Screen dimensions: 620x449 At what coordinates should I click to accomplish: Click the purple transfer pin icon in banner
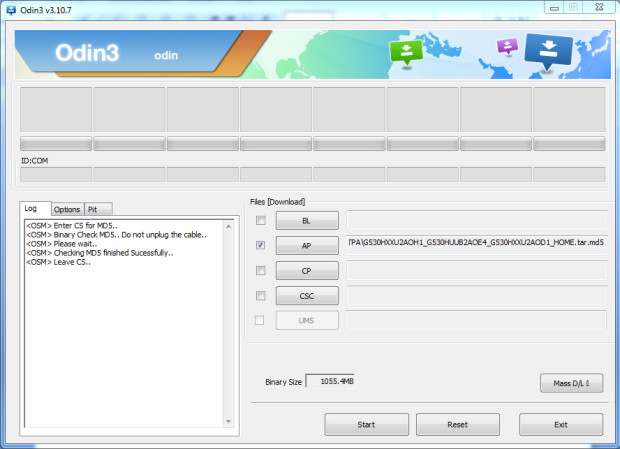507,47
